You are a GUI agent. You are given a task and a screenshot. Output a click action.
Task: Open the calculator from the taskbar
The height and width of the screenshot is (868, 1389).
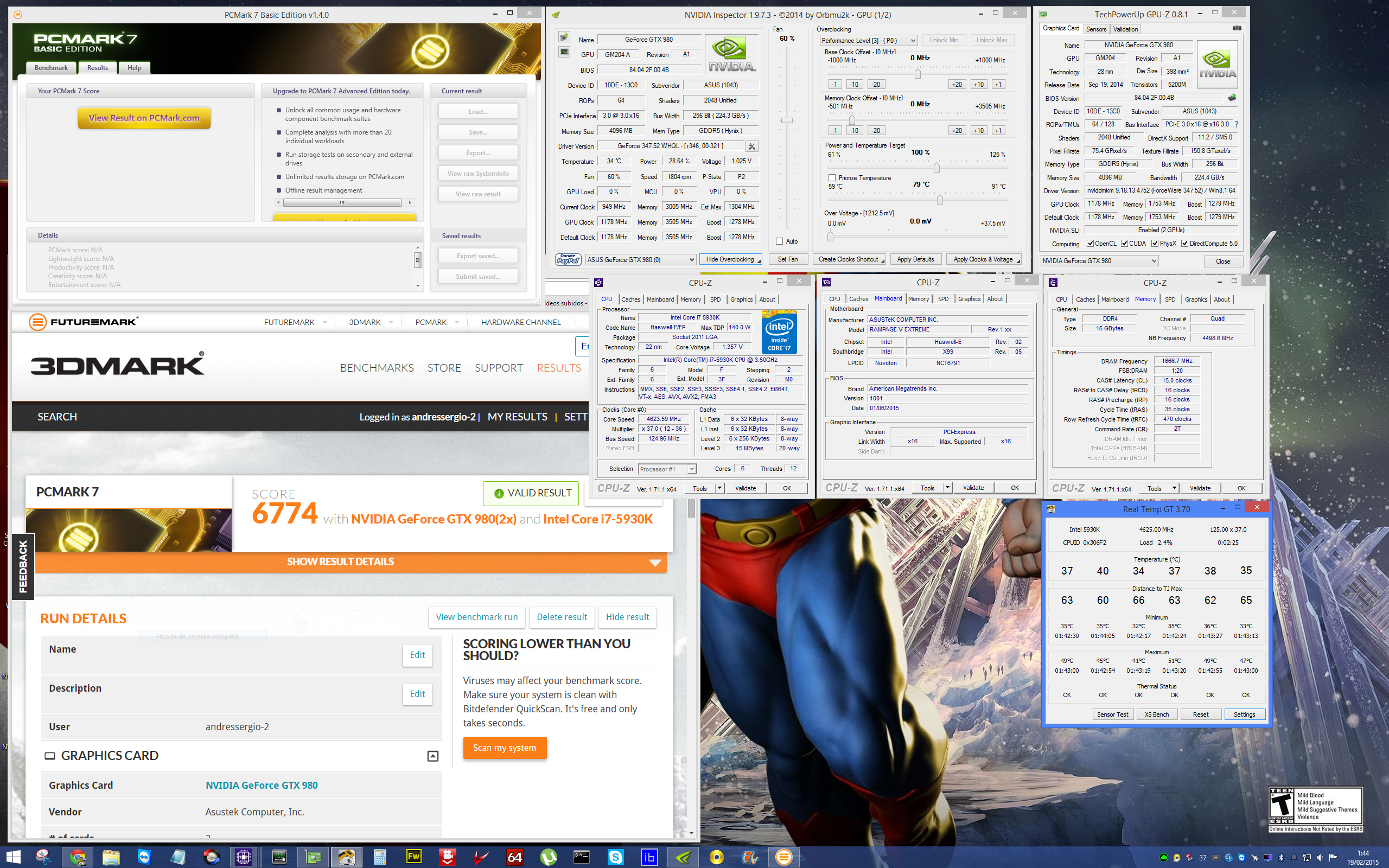379,857
